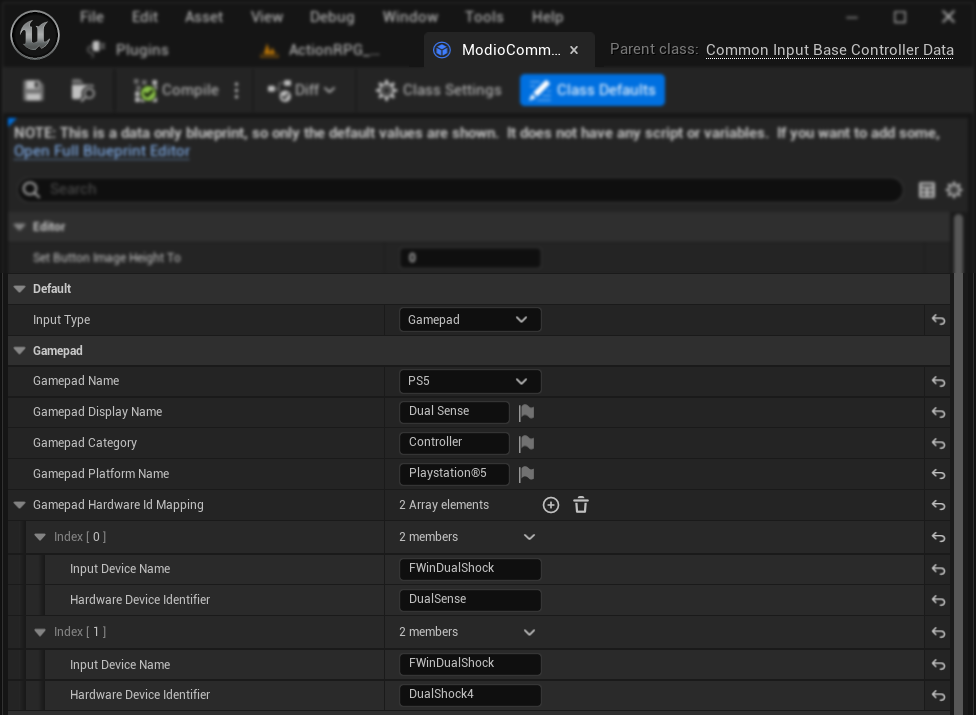Save the current asset with disk icon
The height and width of the screenshot is (715, 976).
tap(33, 90)
